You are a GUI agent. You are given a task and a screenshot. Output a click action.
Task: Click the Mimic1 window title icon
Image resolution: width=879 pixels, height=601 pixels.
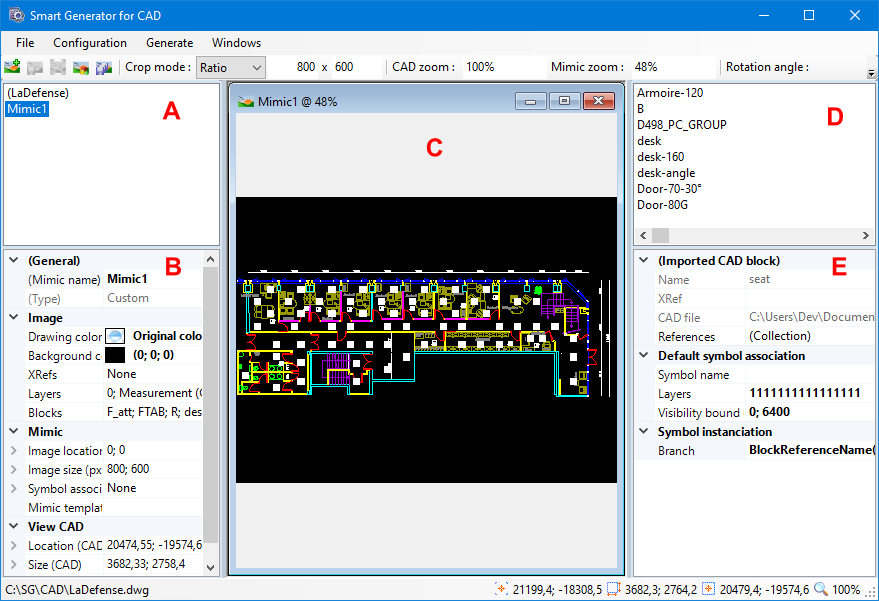click(244, 101)
